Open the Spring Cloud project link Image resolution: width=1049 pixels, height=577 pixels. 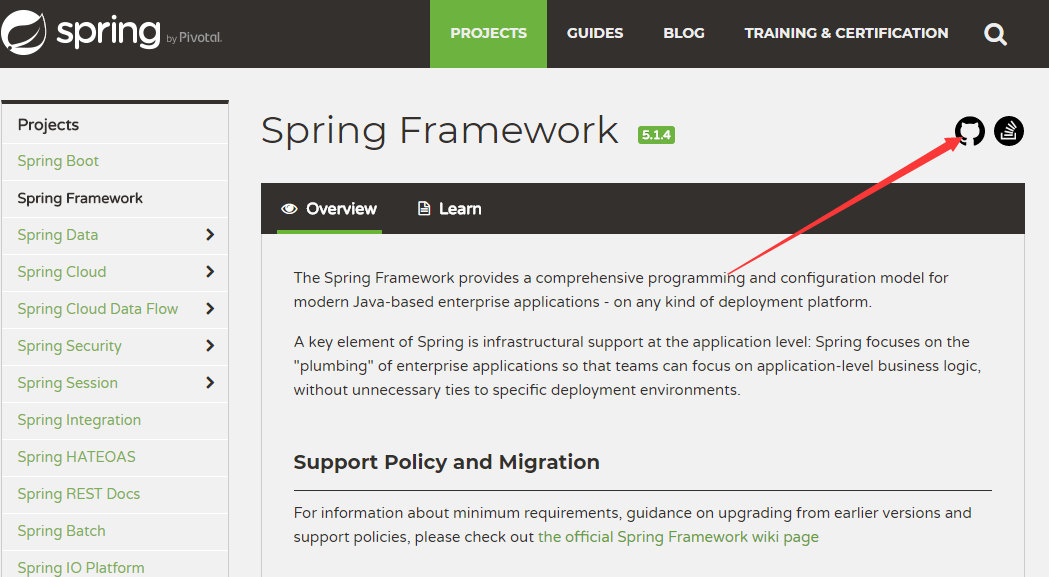click(x=62, y=272)
